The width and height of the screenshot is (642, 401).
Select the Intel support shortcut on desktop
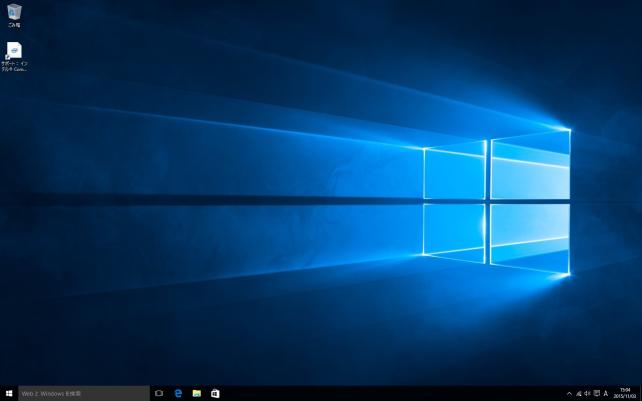(x=14, y=57)
